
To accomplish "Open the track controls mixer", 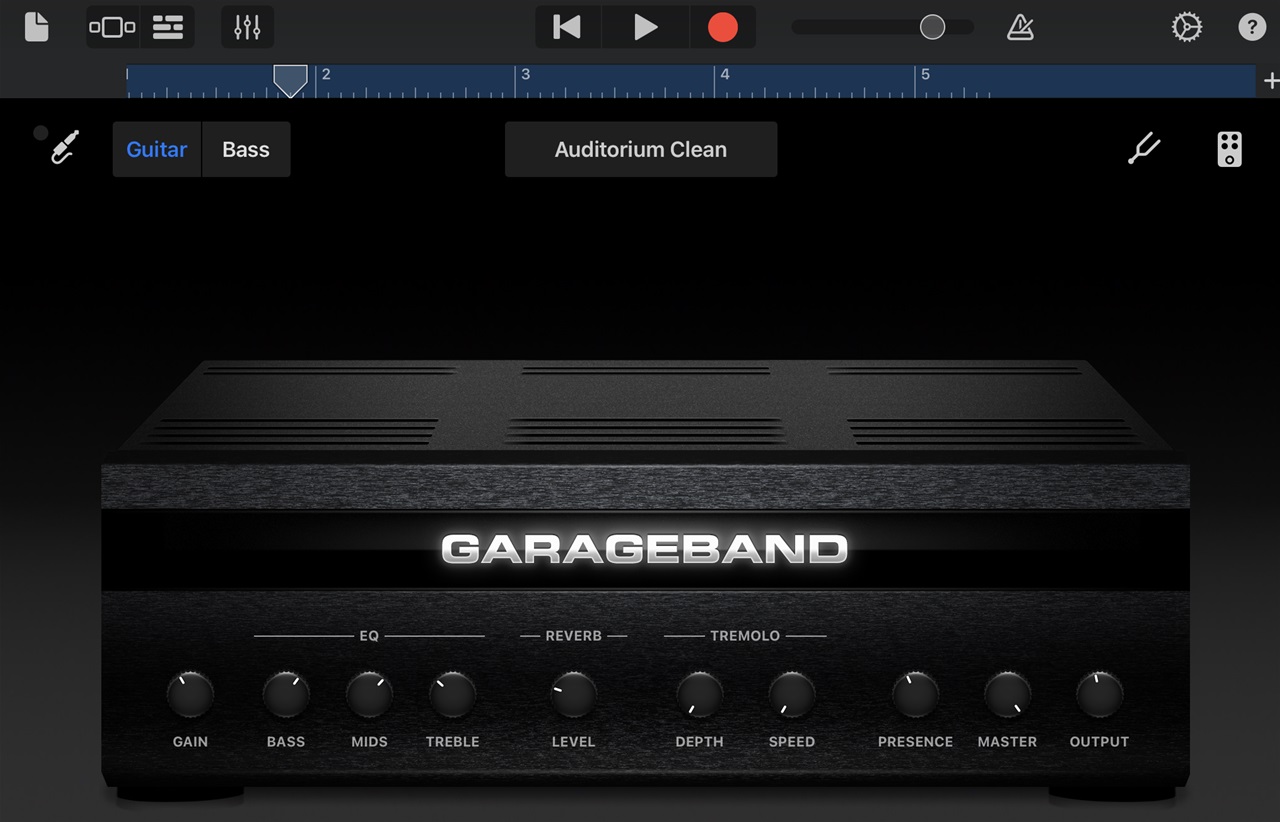I will pyautogui.click(x=247, y=27).
